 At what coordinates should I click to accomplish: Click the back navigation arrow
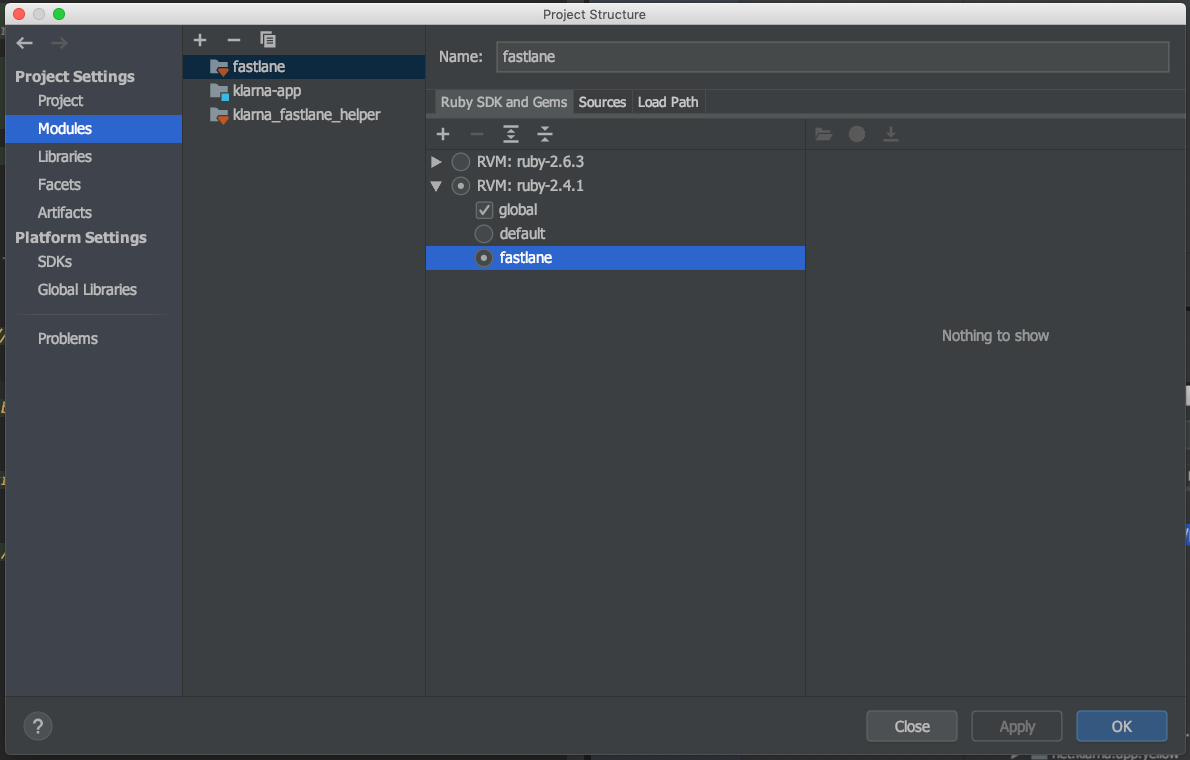tap(24, 43)
